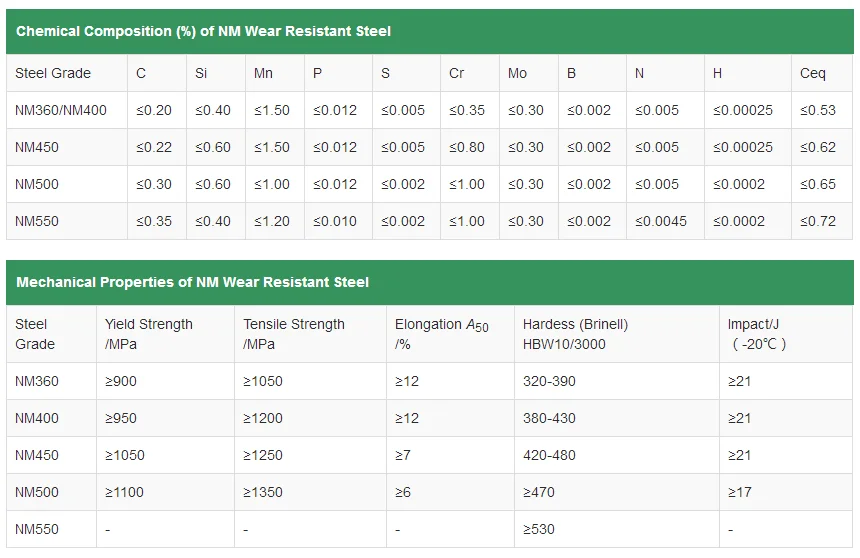This screenshot has width=860, height=558.
Task: Click the ≥1350 tensile strength value
Action: [x=263, y=492]
